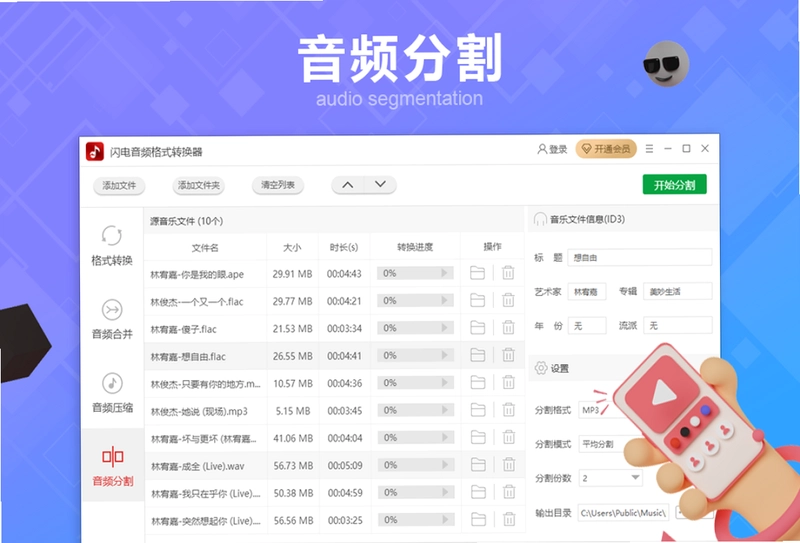Click the 标题 field 想自由
800x543 pixels.
pos(639,258)
